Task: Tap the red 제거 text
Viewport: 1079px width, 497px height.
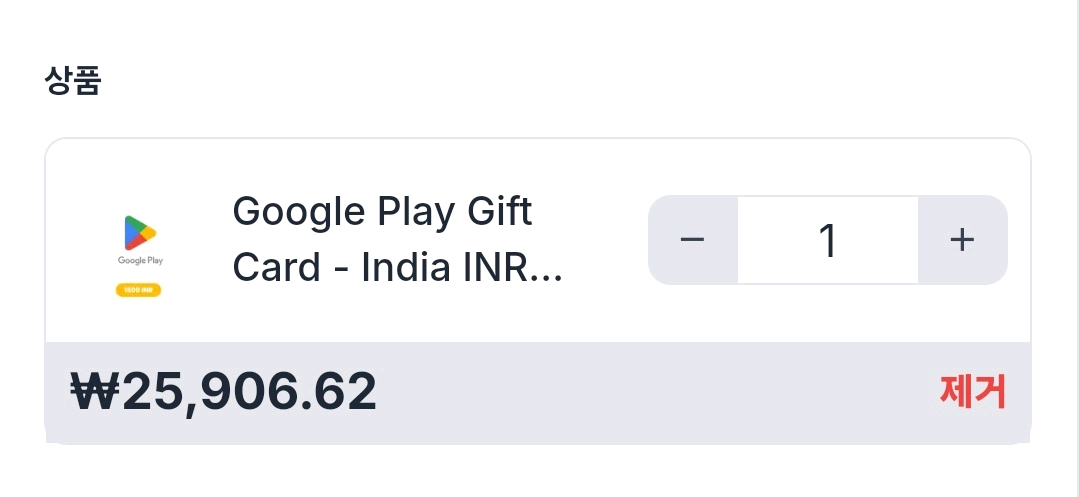Action: (x=972, y=392)
